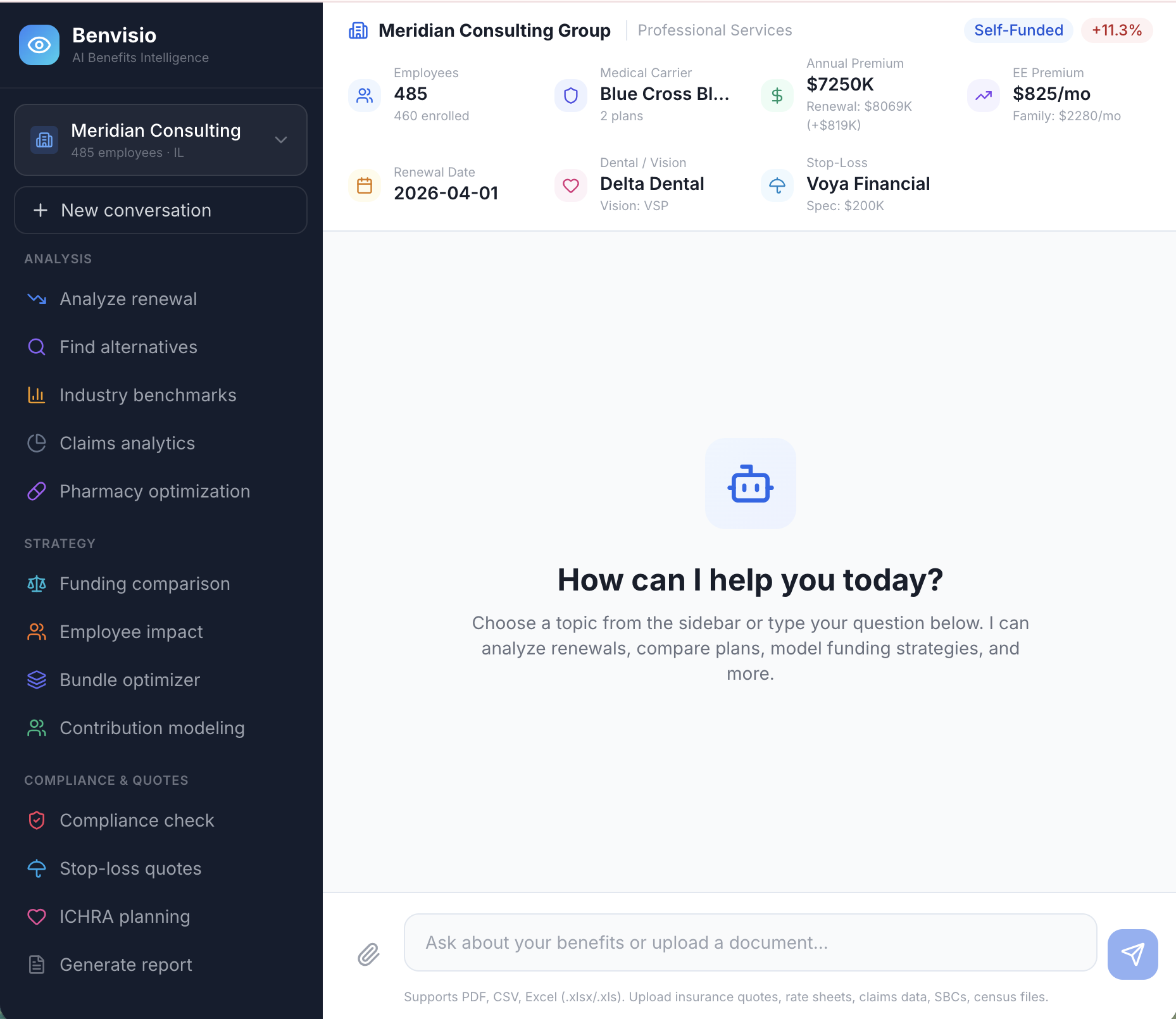Image resolution: width=1176 pixels, height=1019 pixels.
Task: Open Claims analytics
Action: coord(161,443)
